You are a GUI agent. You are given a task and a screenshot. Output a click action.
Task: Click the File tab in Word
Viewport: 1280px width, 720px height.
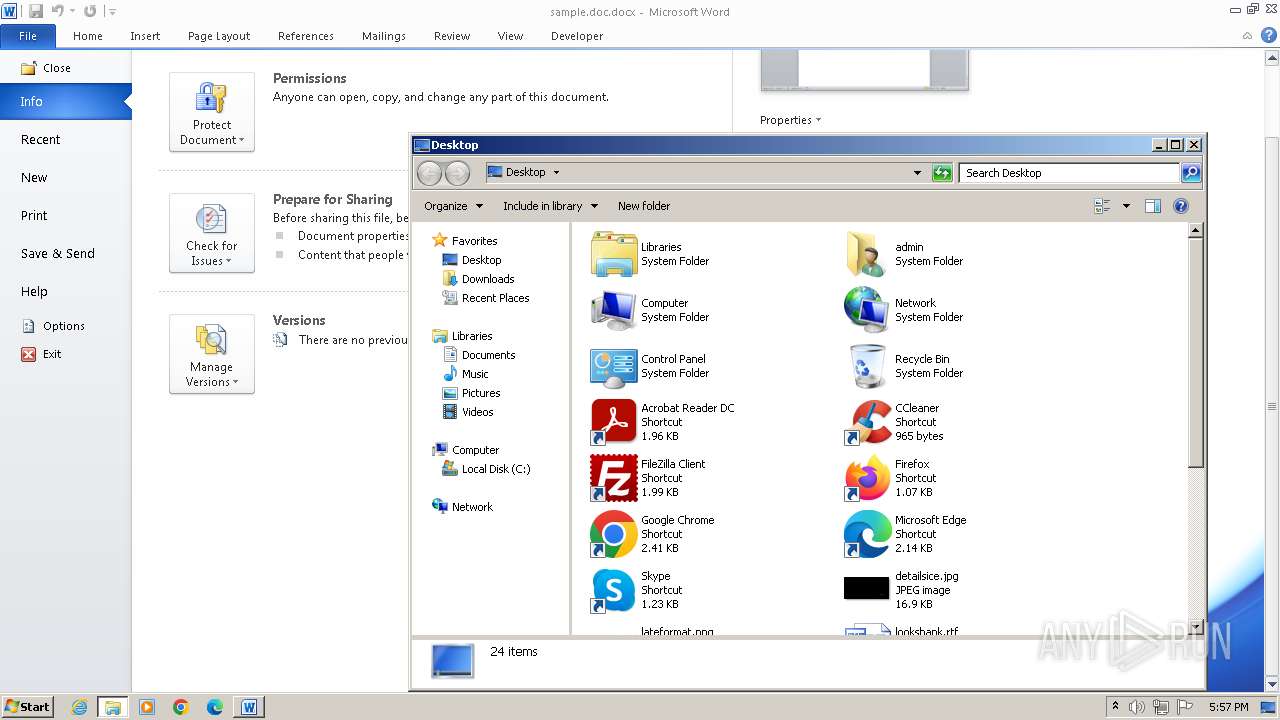point(28,36)
